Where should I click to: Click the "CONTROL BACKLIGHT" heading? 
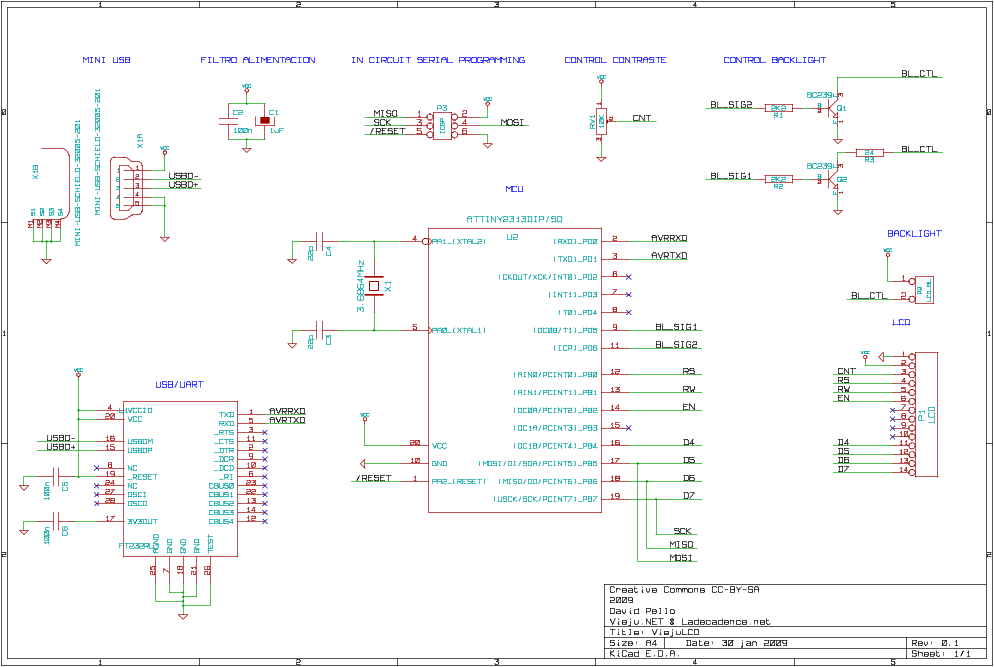(775, 60)
